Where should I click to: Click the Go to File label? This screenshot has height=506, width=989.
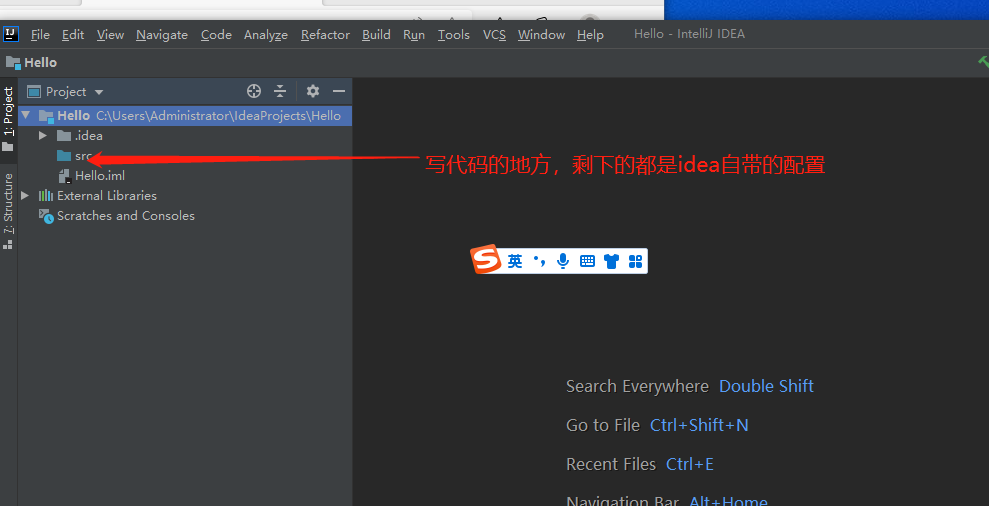tap(603, 425)
